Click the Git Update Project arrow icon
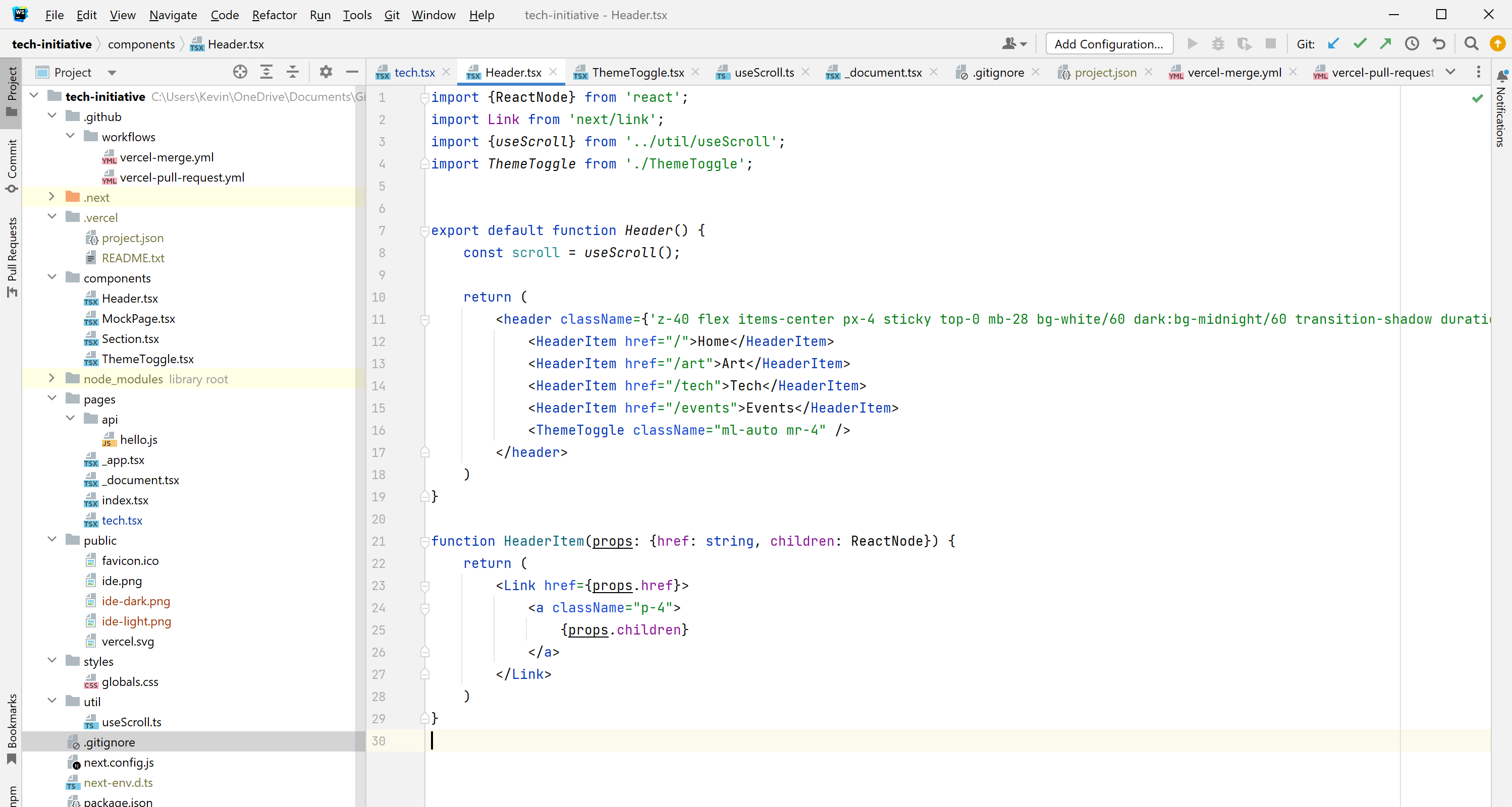 coord(1333,44)
